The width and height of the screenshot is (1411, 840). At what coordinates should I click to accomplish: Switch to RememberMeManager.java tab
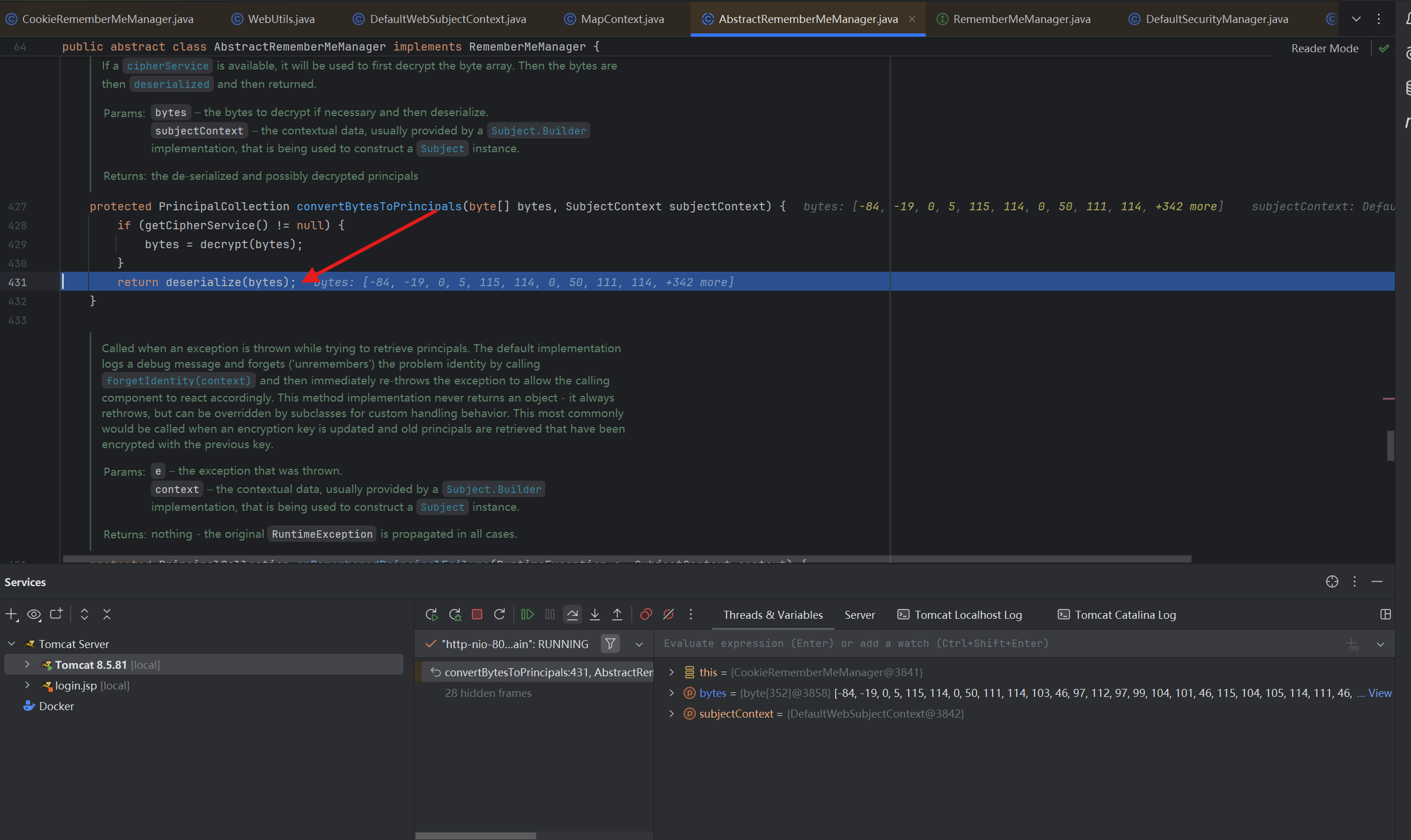point(1021,19)
